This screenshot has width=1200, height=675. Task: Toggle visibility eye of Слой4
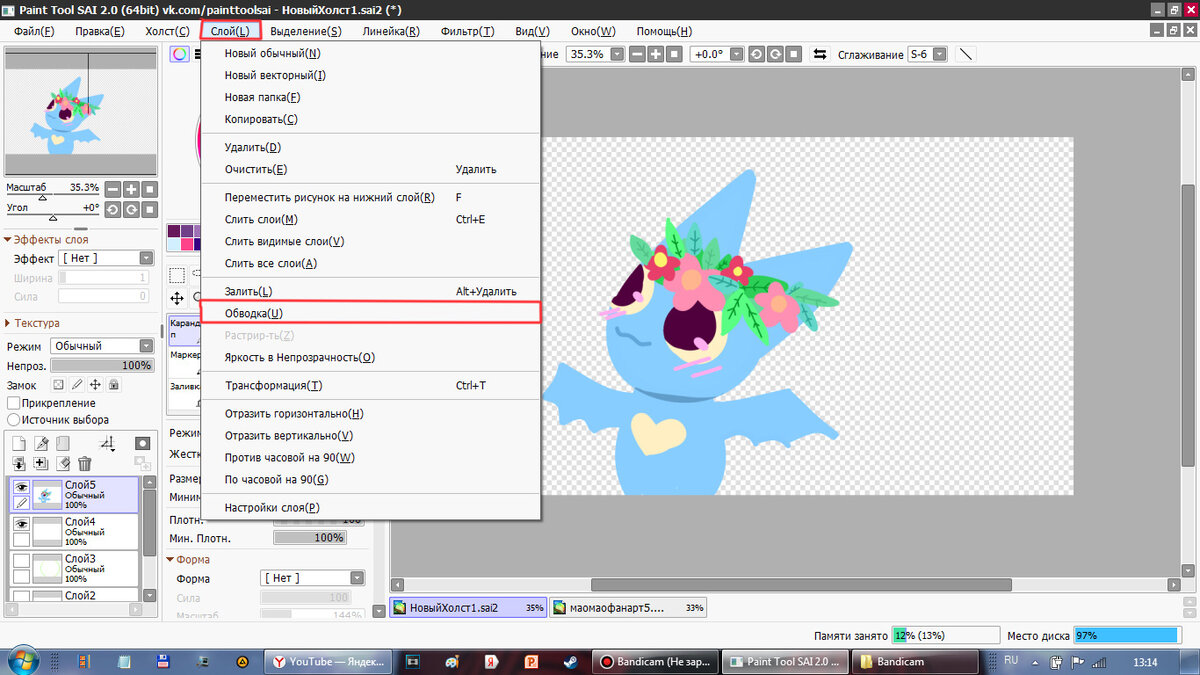20,523
